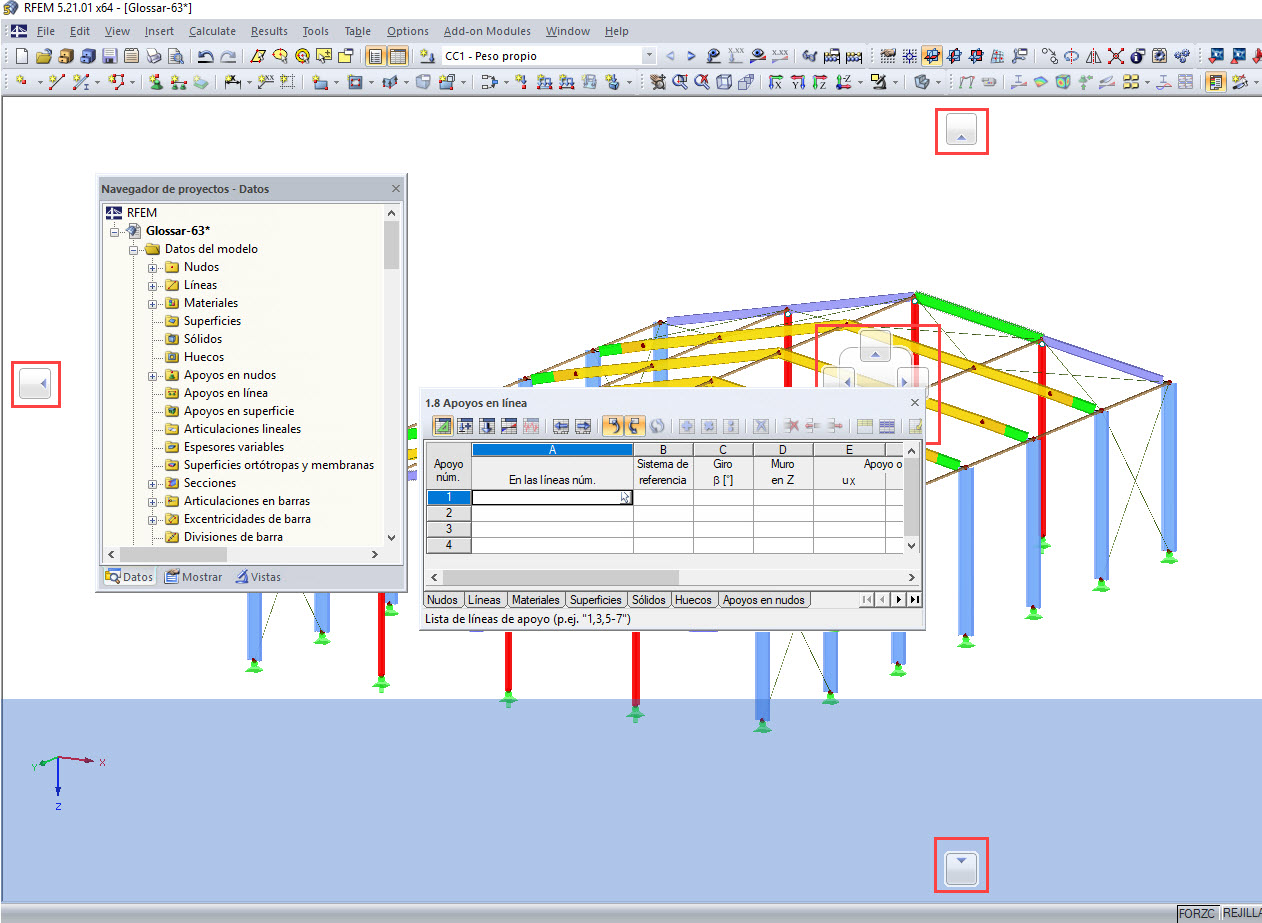Click the RFEM logo icon in menu bar

click(x=19, y=31)
